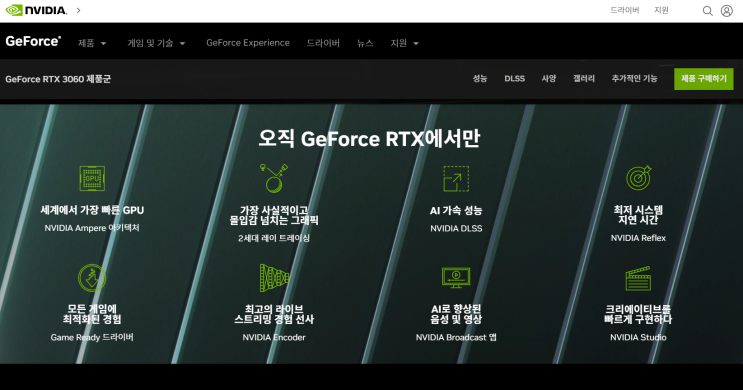Click the GeForce logo

33,41
